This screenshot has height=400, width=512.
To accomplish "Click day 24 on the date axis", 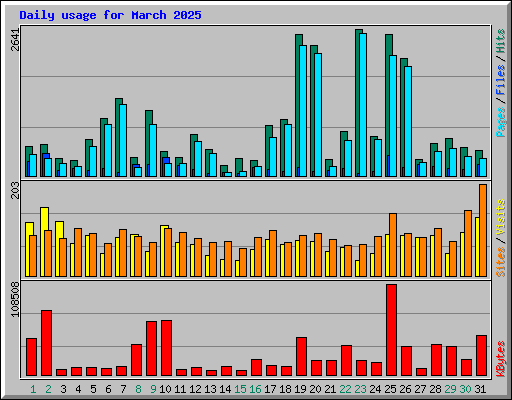I will click(x=375, y=389).
